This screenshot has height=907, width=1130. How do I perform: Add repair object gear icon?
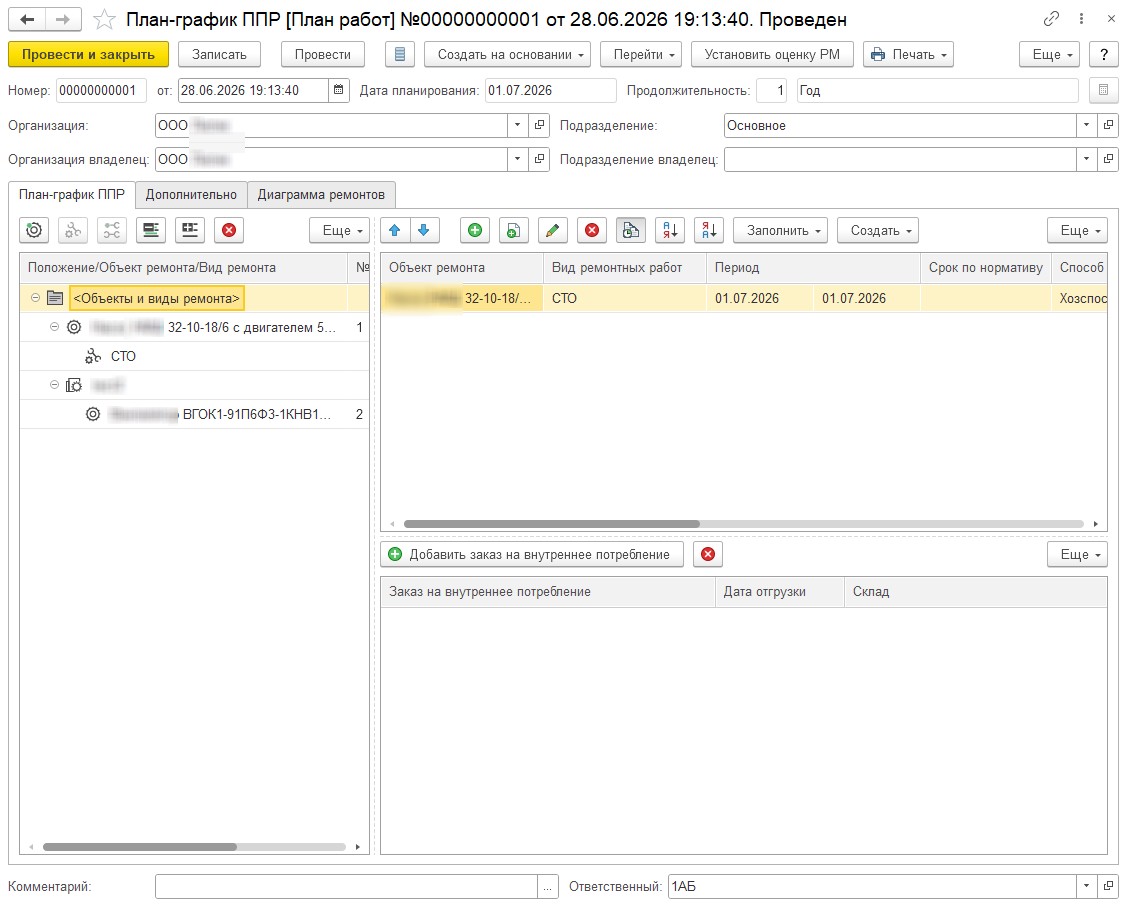pyautogui.click(x=34, y=231)
